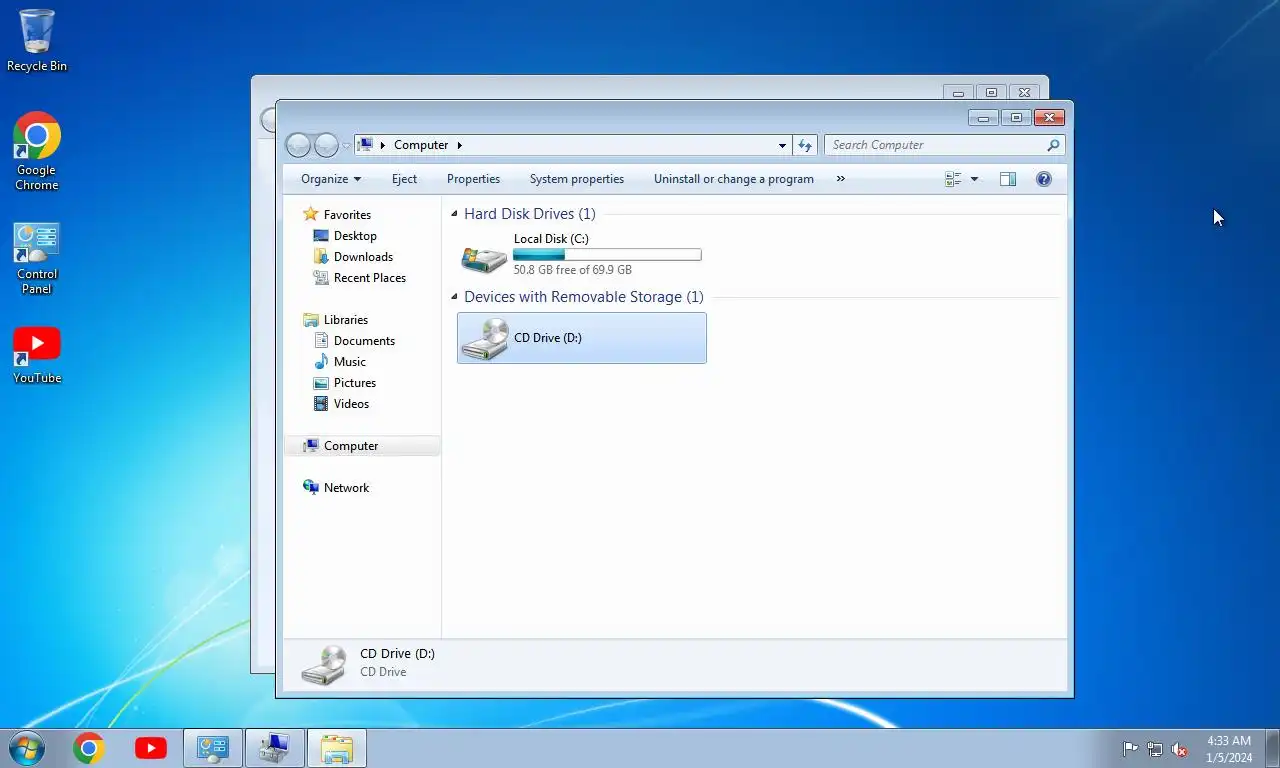Click the network tray icon
Image resolution: width=1280 pixels, height=768 pixels.
click(x=1155, y=749)
